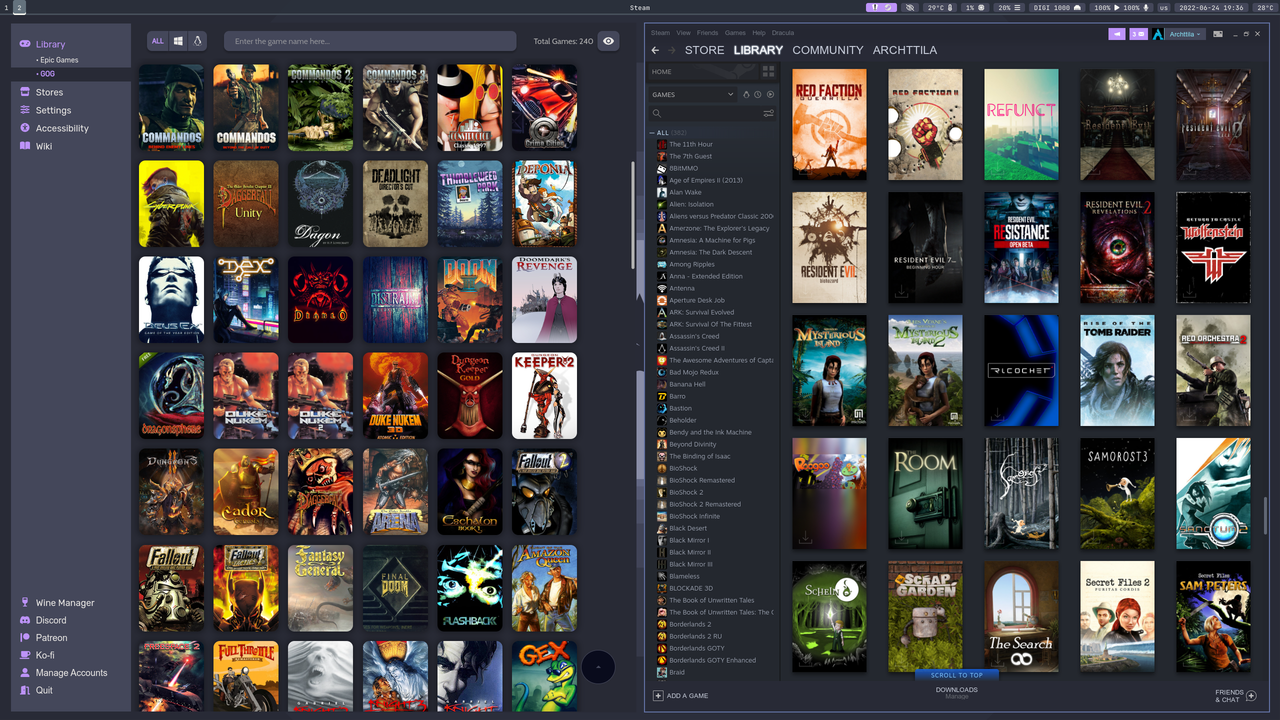The height and width of the screenshot is (720, 1280).
Task: Open the Games menu in Steam
Action: [x=735, y=33]
